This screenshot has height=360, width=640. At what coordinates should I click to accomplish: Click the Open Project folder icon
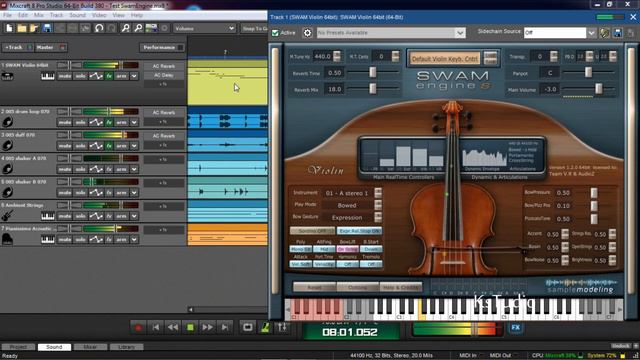pos(22,28)
